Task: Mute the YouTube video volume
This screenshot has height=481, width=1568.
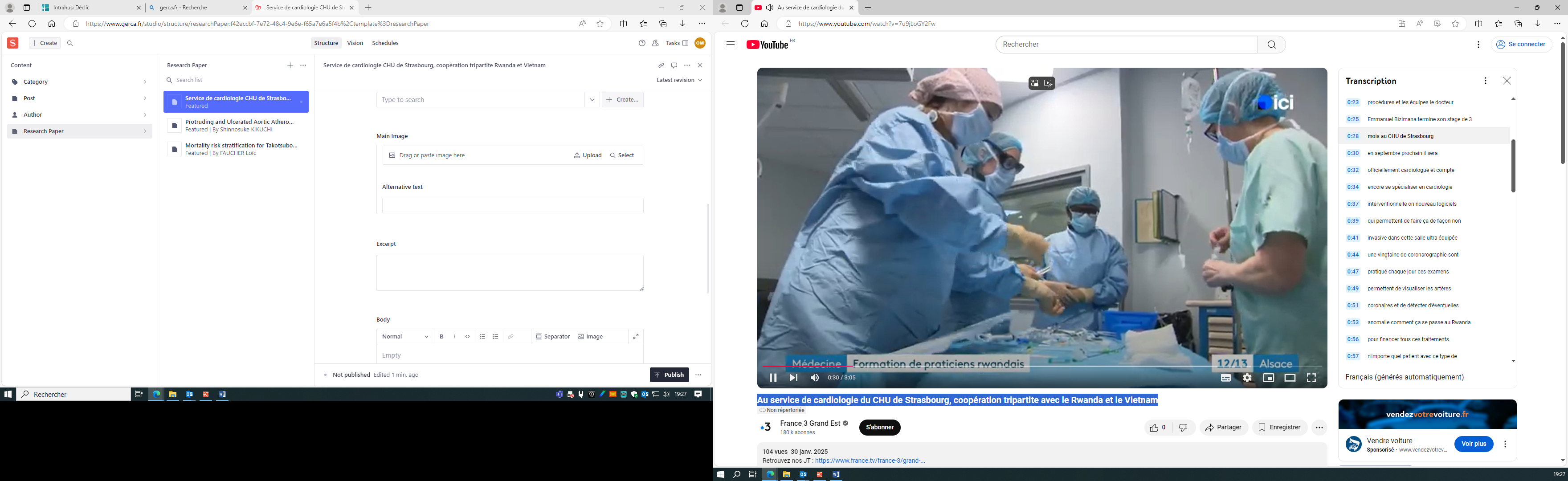Action: coord(814,378)
